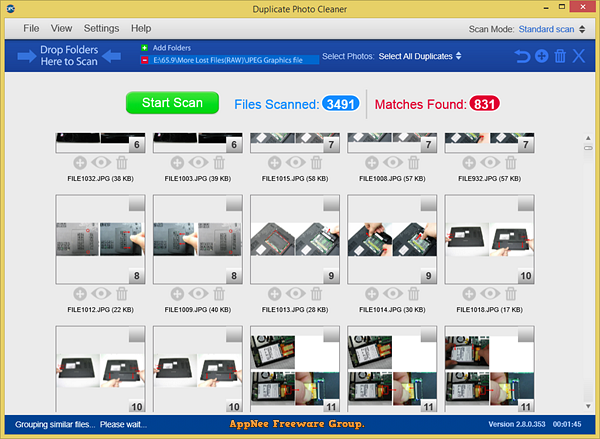Preview FILE1032.JPG with the eye icon

click(x=101, y=163)
